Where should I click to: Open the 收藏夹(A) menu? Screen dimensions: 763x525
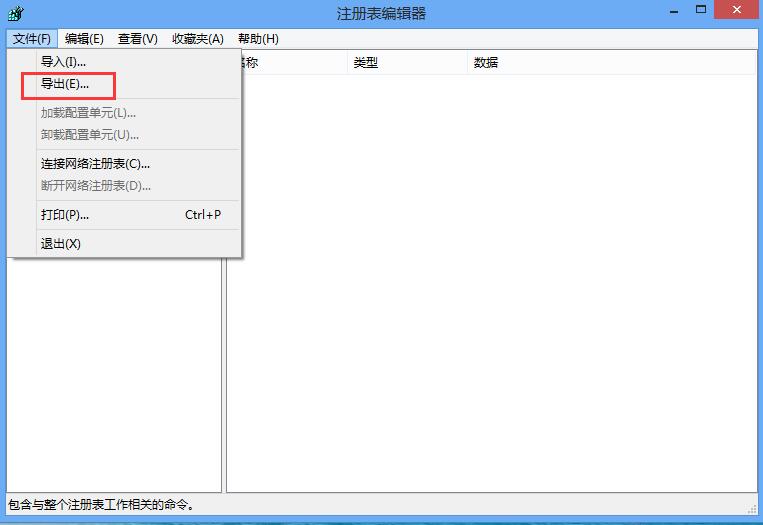(x=198, y=39)
